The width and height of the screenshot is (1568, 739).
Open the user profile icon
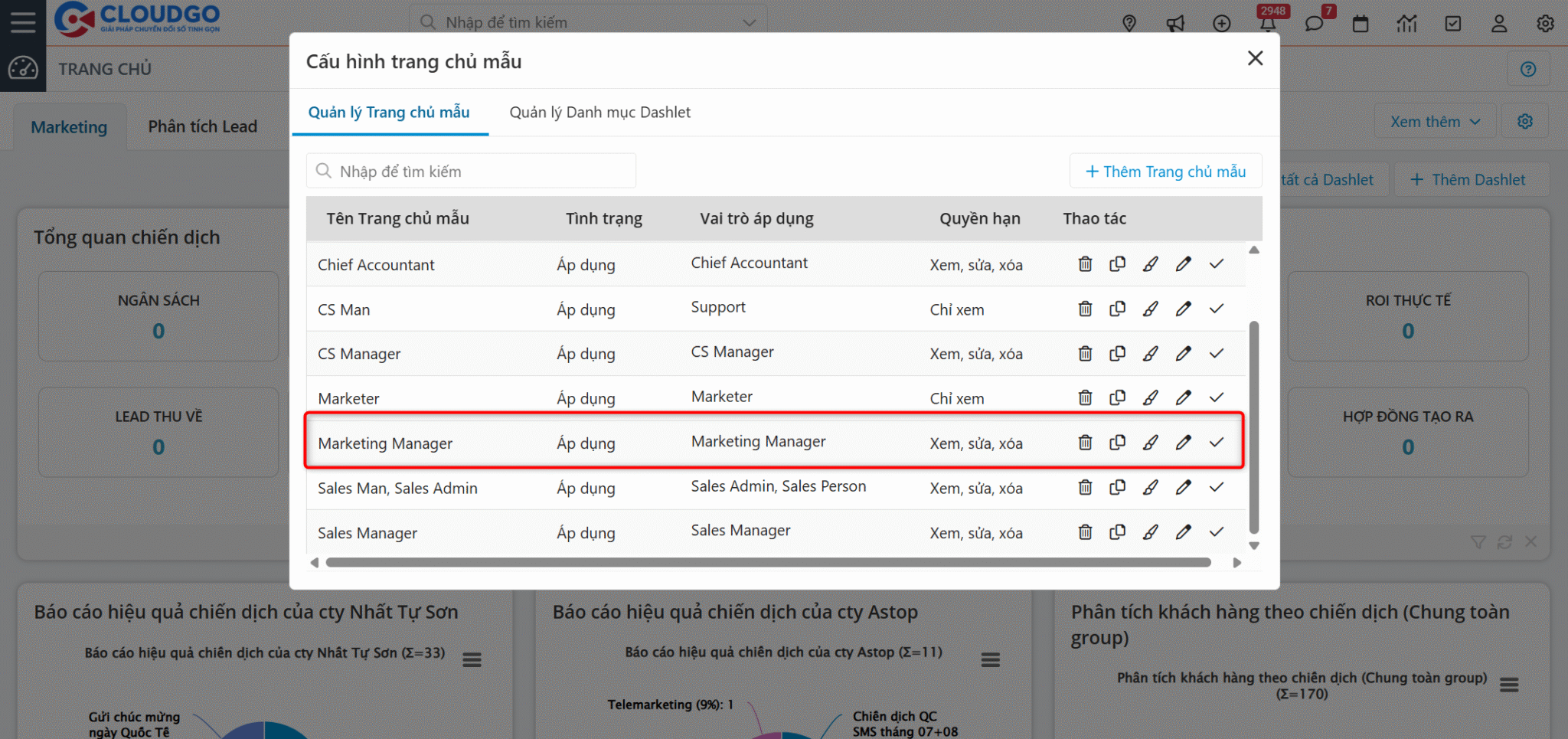[1499, 23]
